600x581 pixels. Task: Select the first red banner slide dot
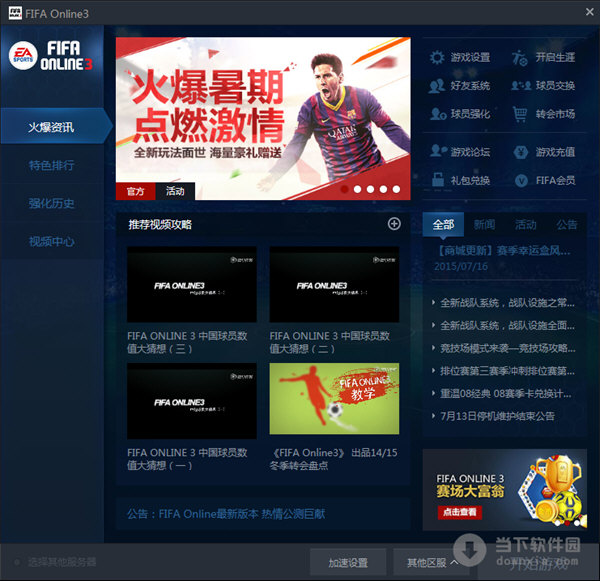(x=344, y=189)
